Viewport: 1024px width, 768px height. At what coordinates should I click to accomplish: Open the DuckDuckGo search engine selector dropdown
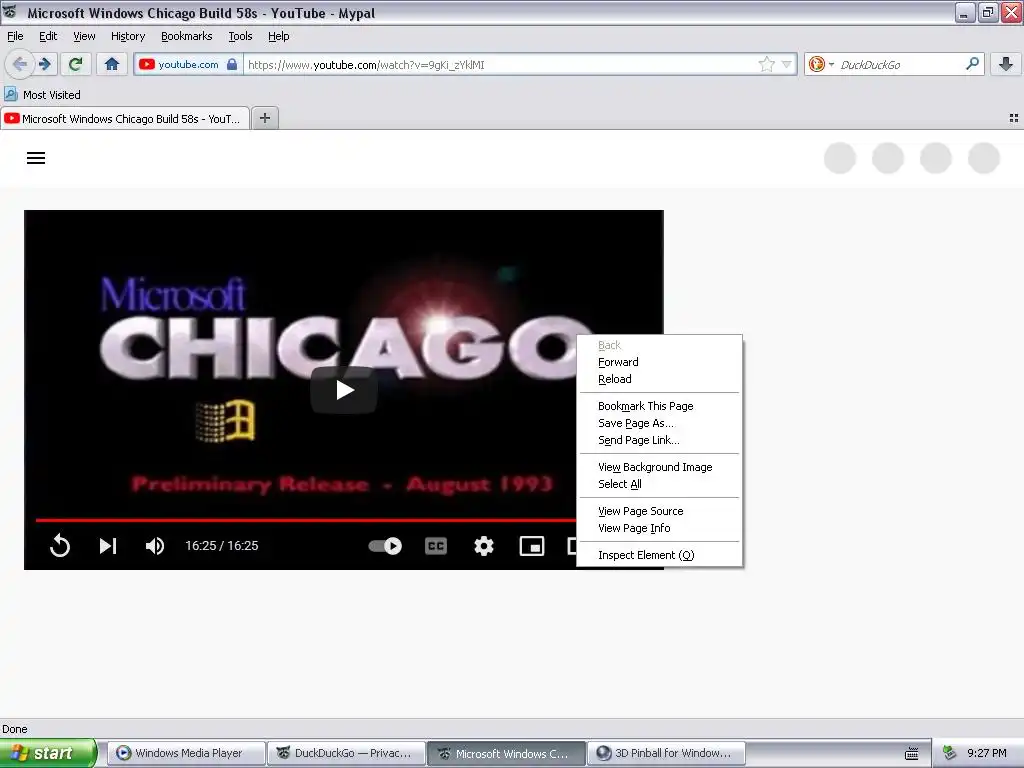pos(821,64)
